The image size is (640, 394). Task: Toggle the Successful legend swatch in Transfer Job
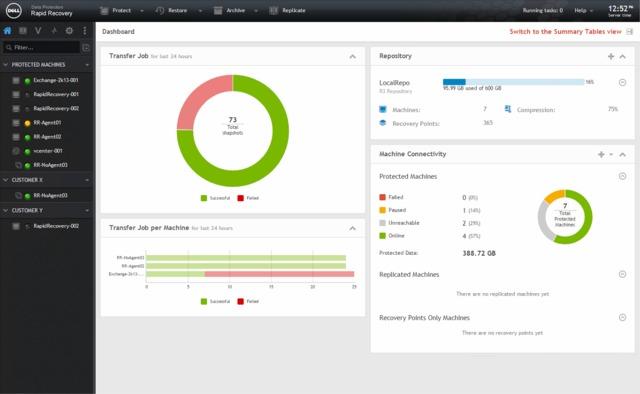tap(204, 198)
